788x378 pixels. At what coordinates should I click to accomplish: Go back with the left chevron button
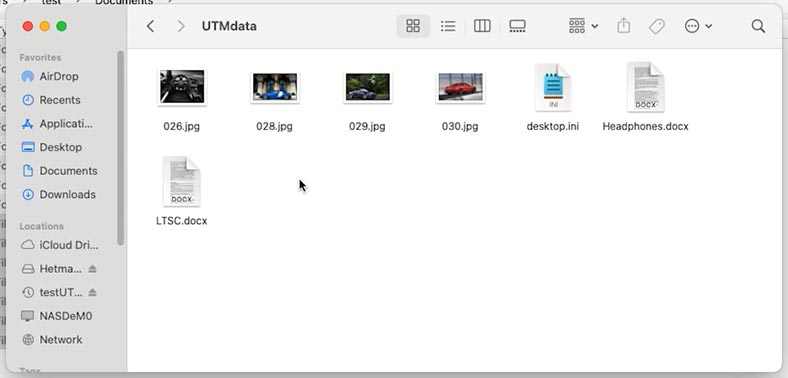[x=150, y=26]
